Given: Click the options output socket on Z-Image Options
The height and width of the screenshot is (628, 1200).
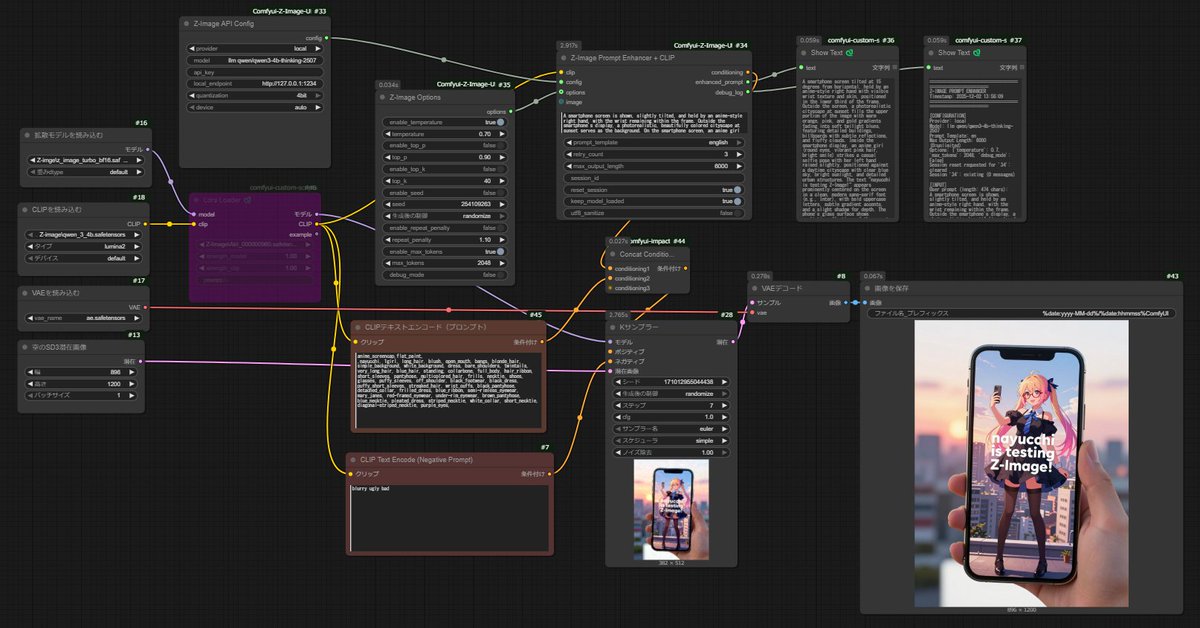Looking at the screenshot, I should (511, 111).
